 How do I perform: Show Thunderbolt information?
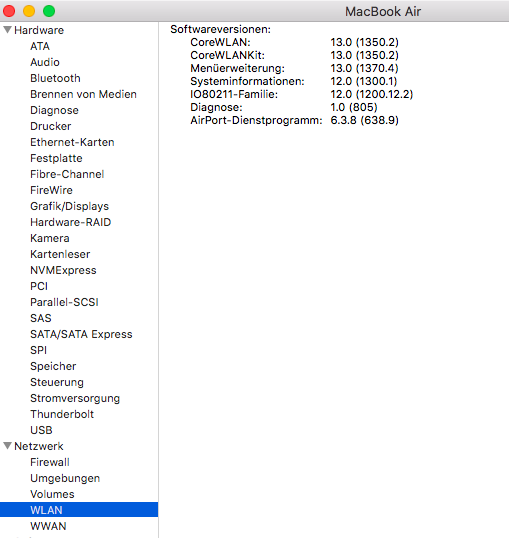click(62, 414)
